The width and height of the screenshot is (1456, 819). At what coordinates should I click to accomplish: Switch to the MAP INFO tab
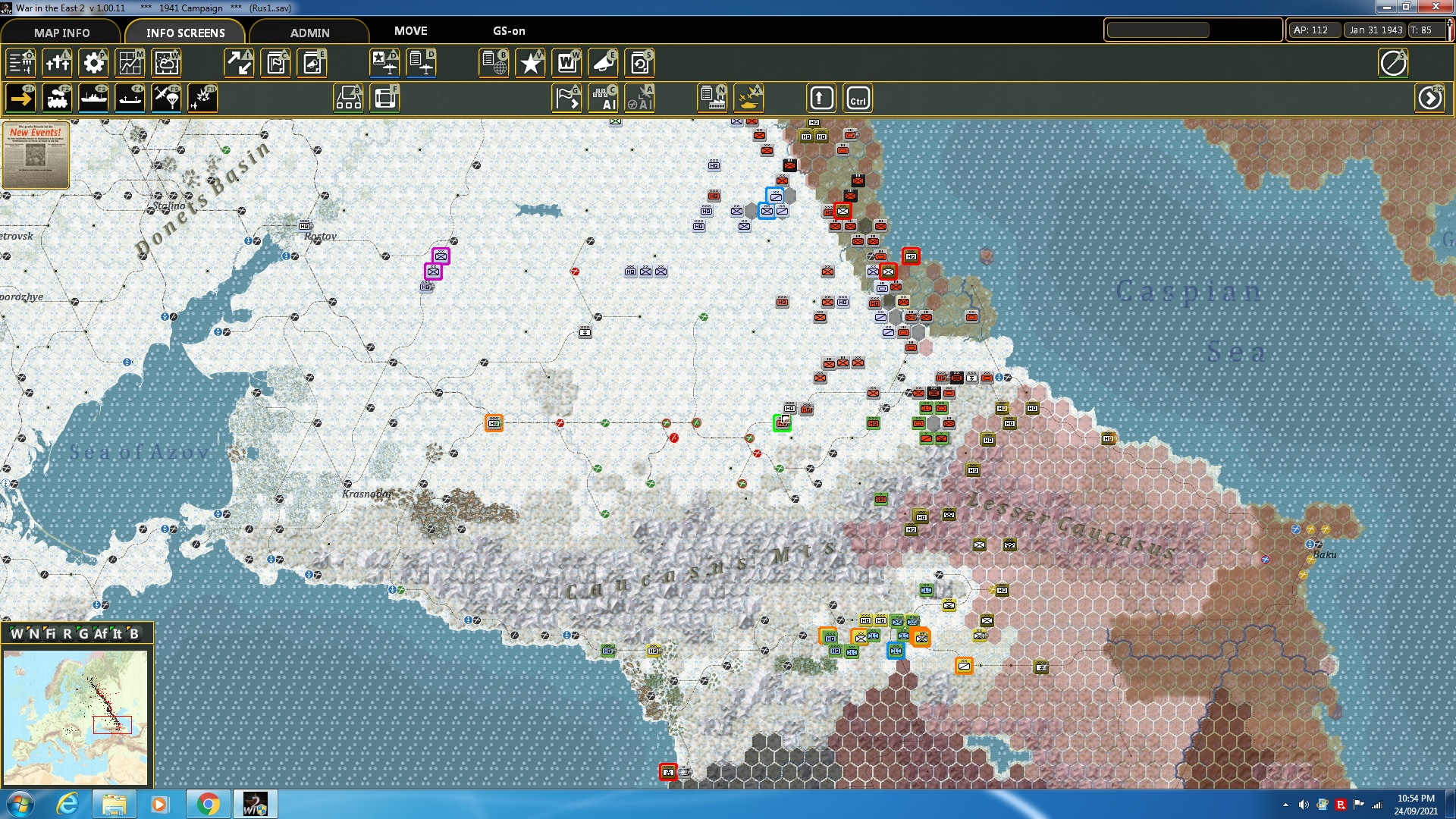pyautogui.click(x=61, y=33)
